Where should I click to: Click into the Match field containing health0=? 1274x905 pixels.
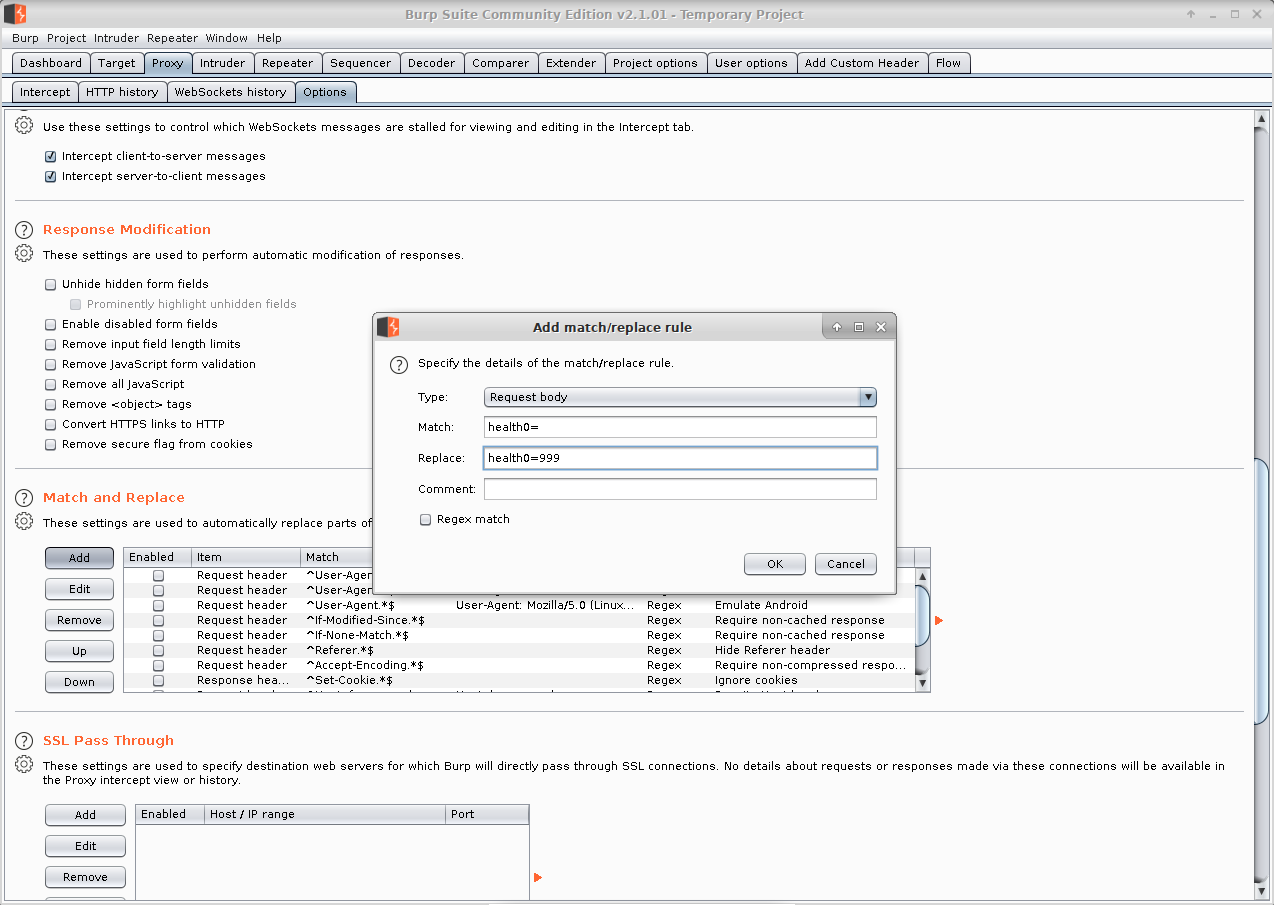(680, 427)
